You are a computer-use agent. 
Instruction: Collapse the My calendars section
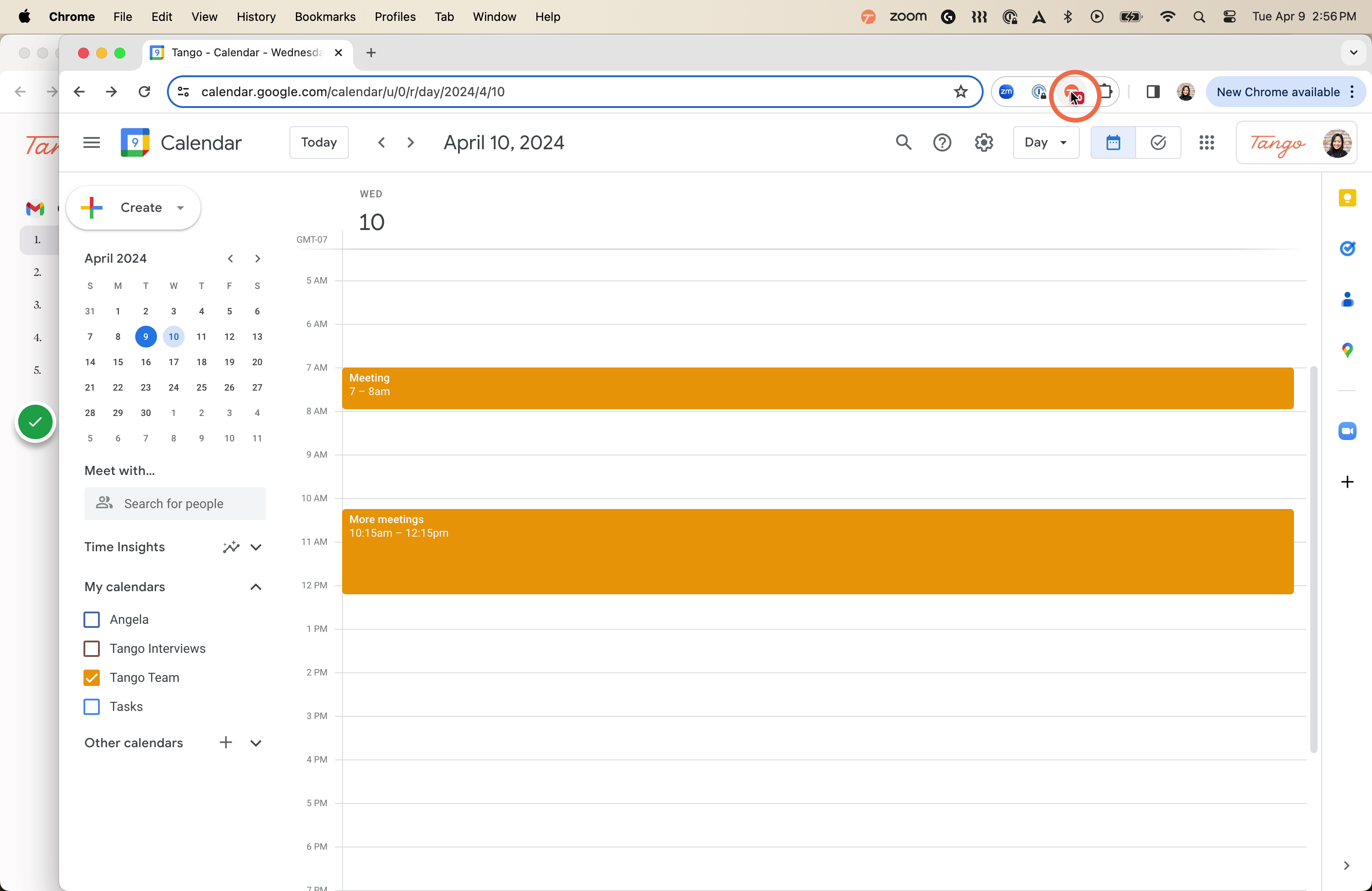pos(256,587)
